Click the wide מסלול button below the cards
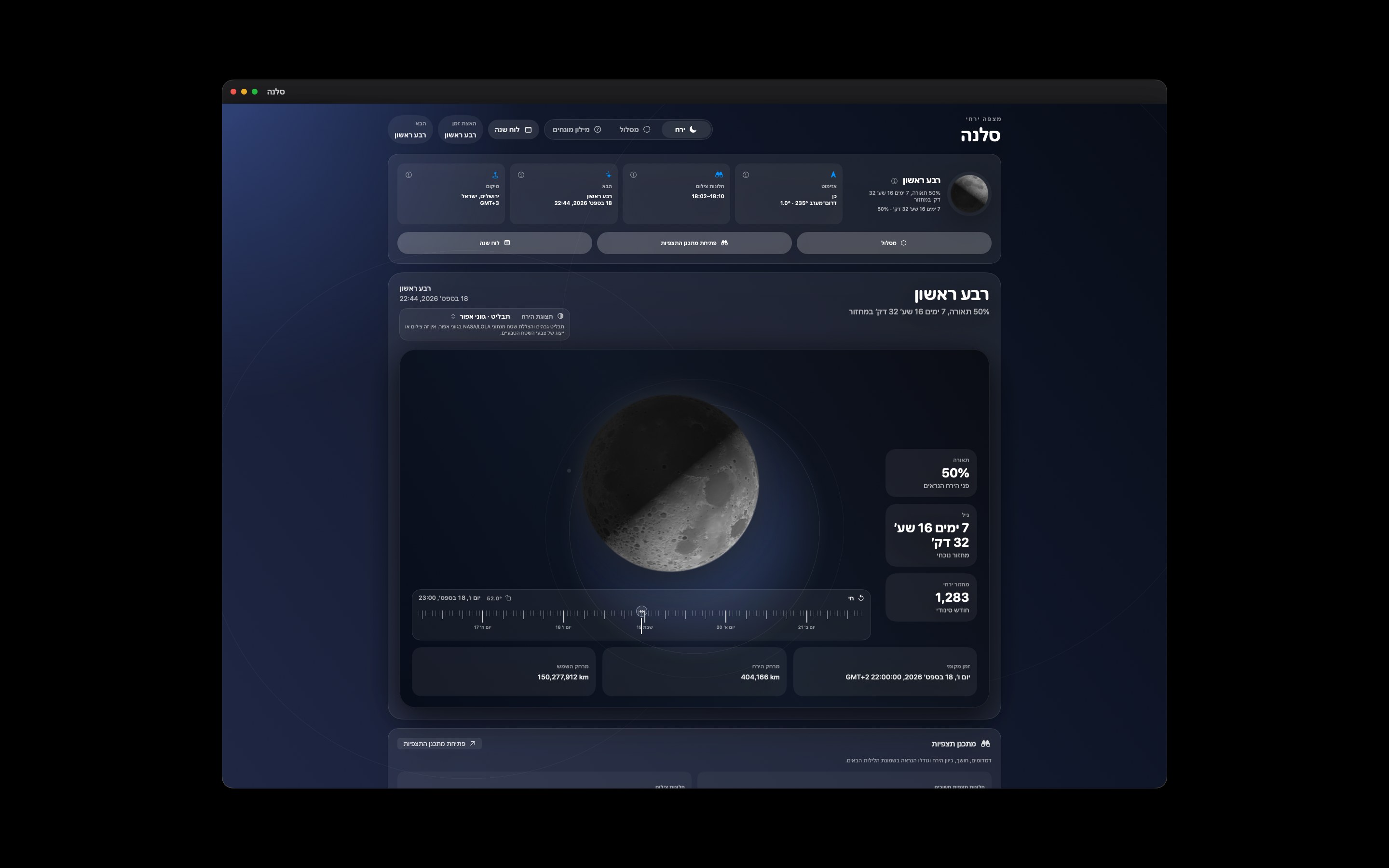Screen dimensions: 1389x868 (x=894, y=243)
